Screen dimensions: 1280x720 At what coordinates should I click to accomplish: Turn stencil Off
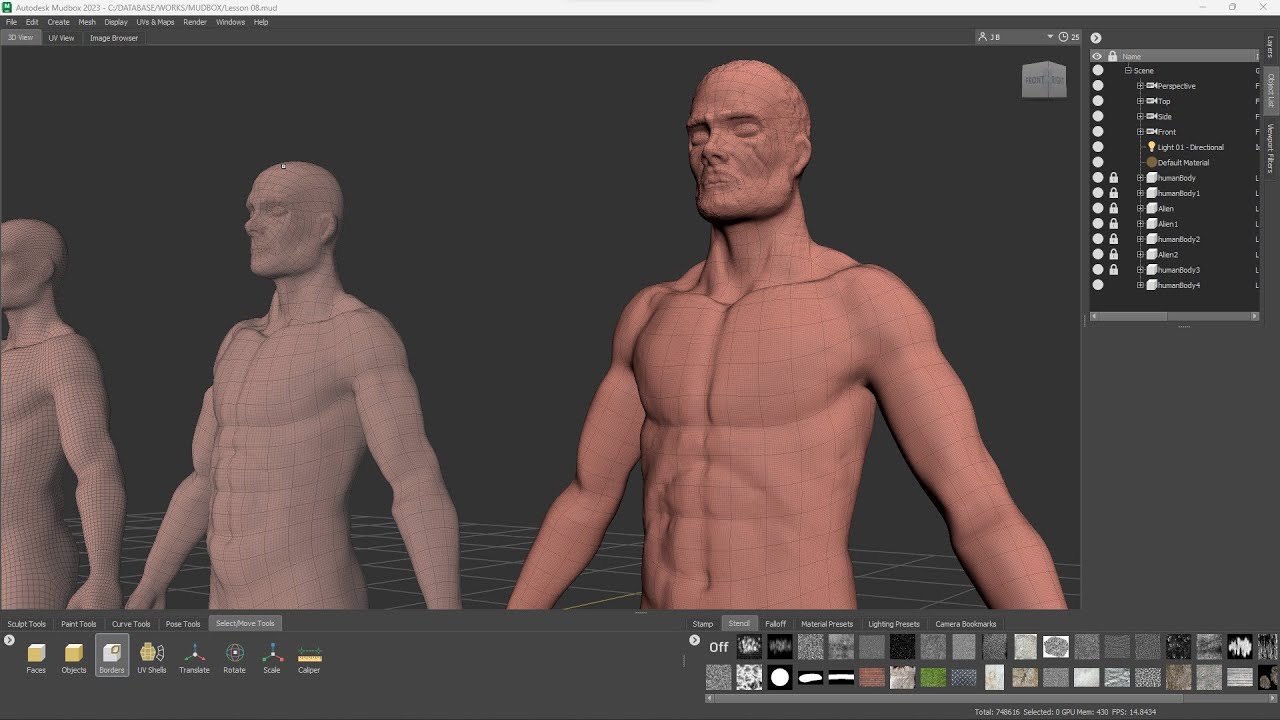click(x=719, y=647)
